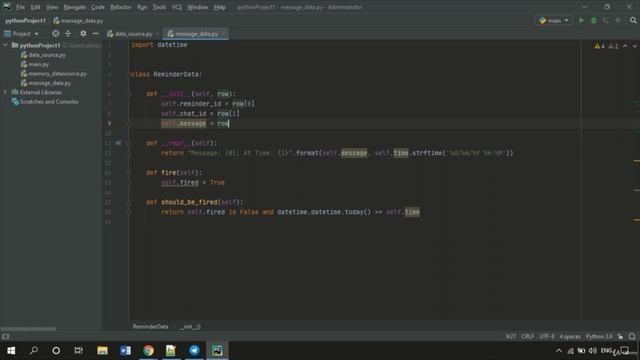Open Chrome from taskbar
The height and width of the screenshot is (360, 640).
[x=148, y=351]
